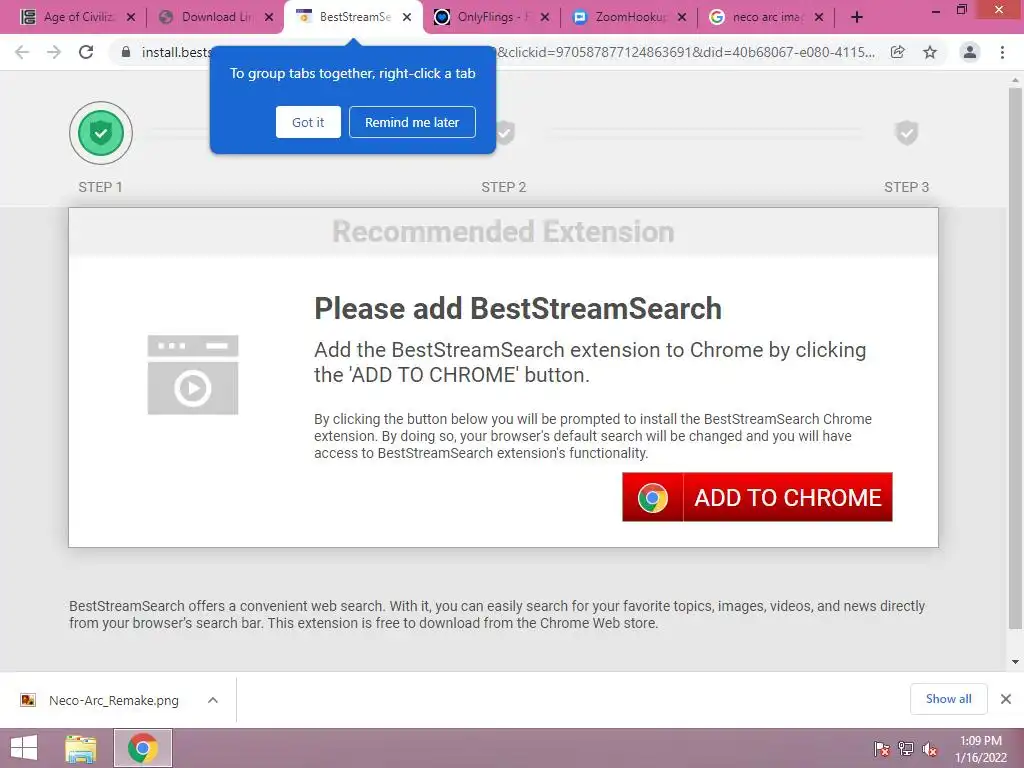The height and width of the screenshot is (768, 1024).
Task: Click the Recommended Extension heading
Action: tap(503, 232)
